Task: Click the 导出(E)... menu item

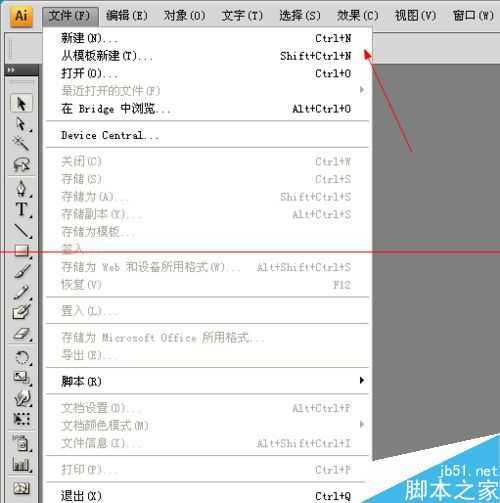Action: [x=207, y=355]
